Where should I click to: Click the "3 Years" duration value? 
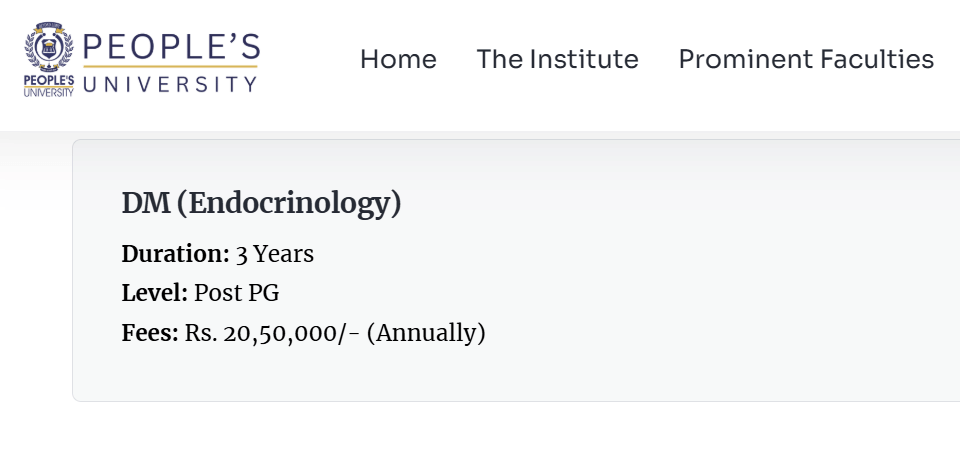274,254
